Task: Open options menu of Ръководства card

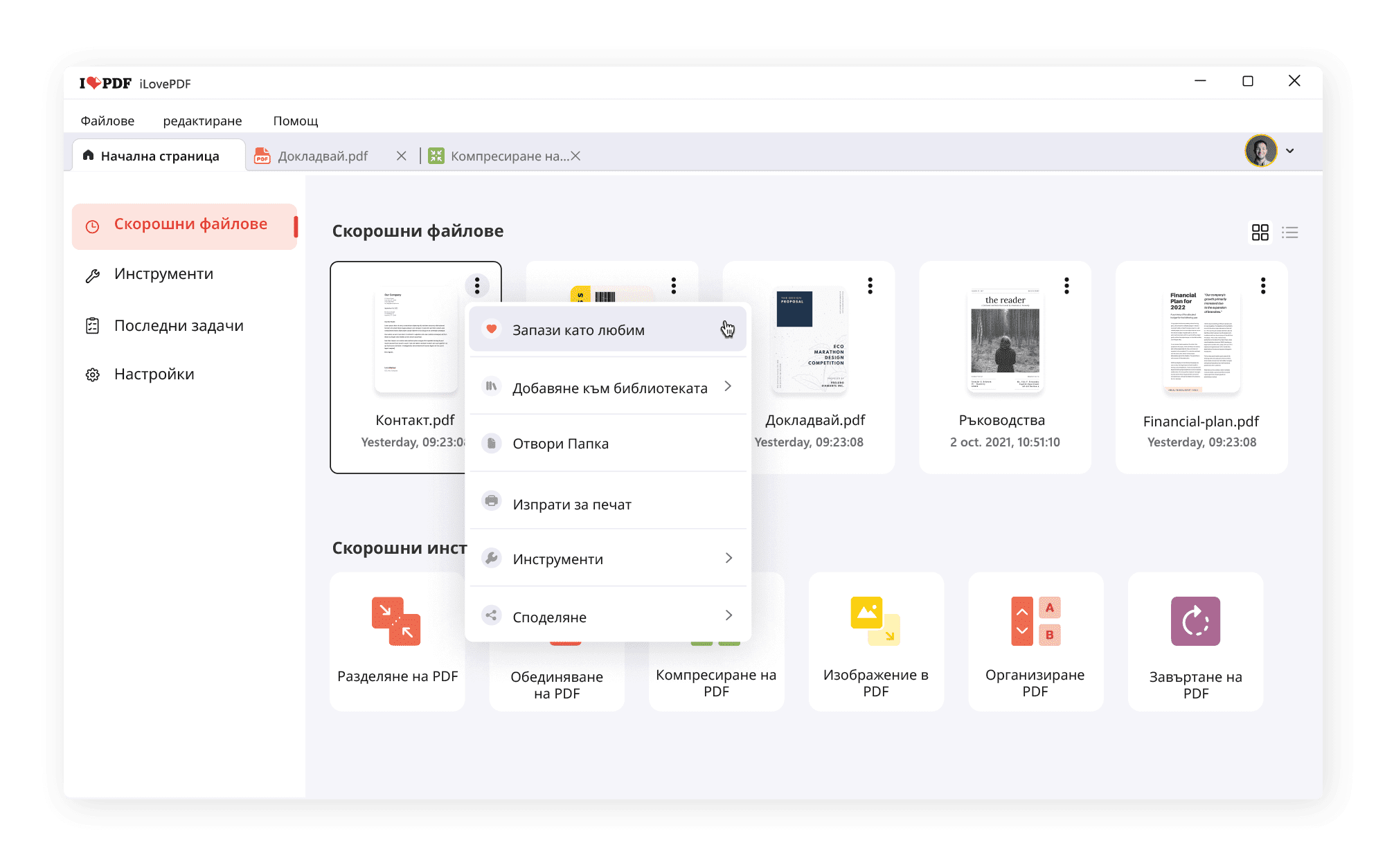Action: point(1067,286)
